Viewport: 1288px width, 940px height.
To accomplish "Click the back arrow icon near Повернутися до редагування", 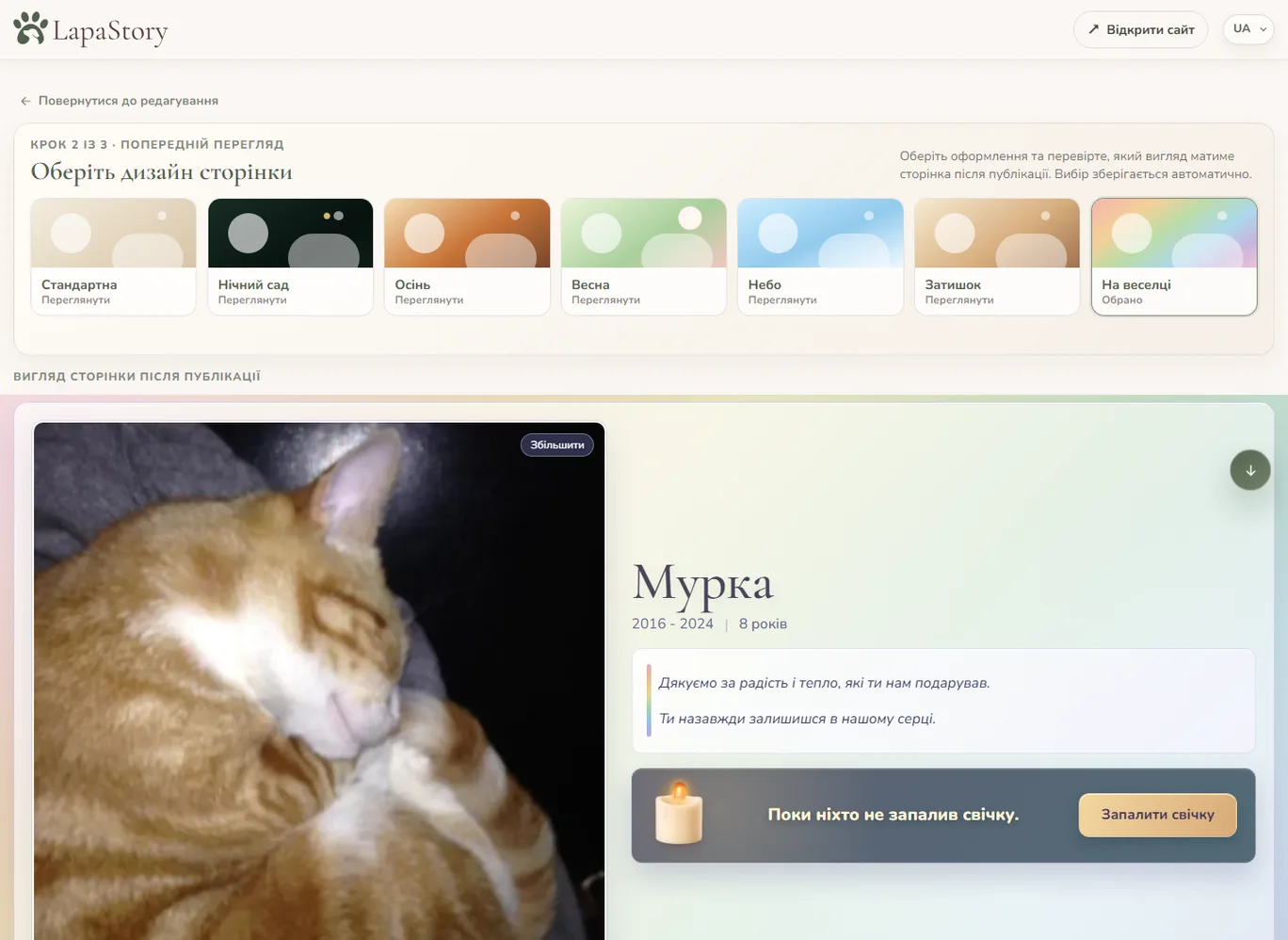I will (25, 101).
